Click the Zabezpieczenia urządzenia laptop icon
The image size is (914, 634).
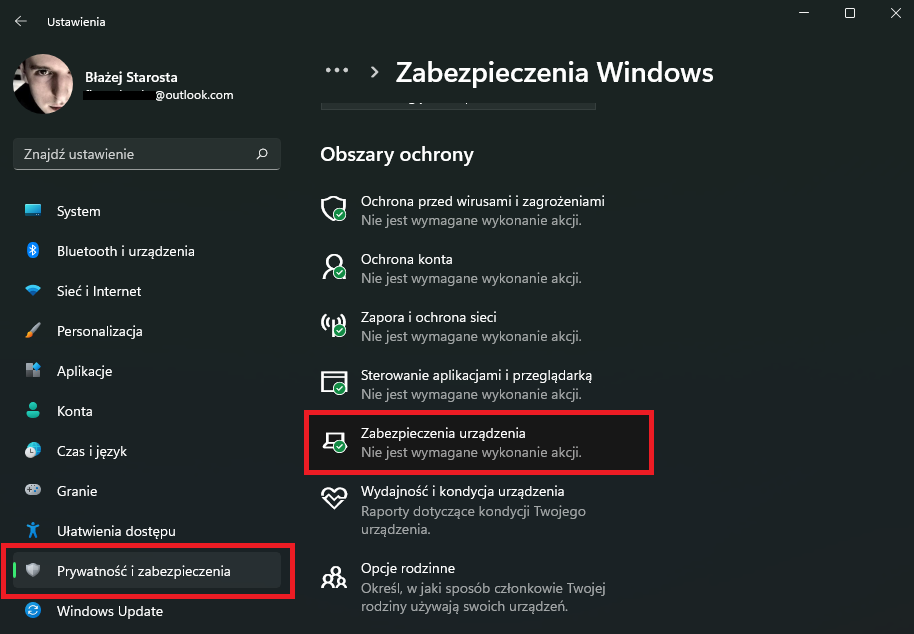click(x=335, y=442)
